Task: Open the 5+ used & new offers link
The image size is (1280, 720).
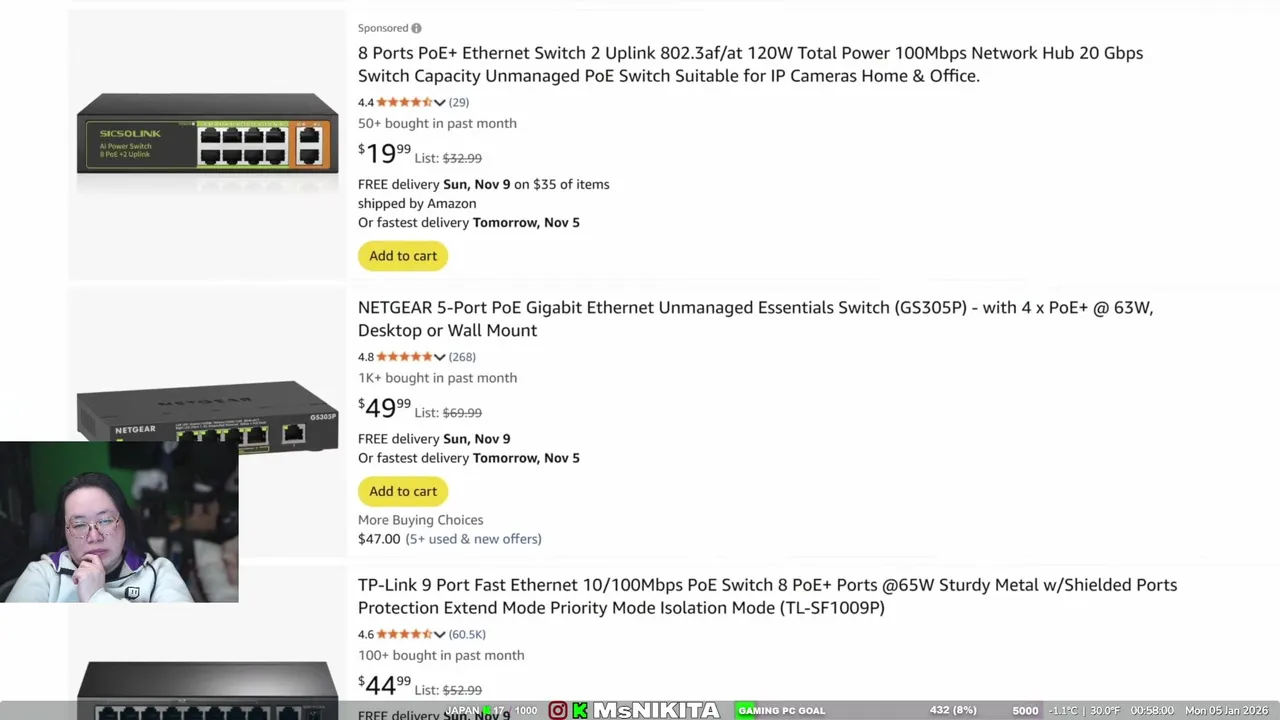Action: pos(473,539)
